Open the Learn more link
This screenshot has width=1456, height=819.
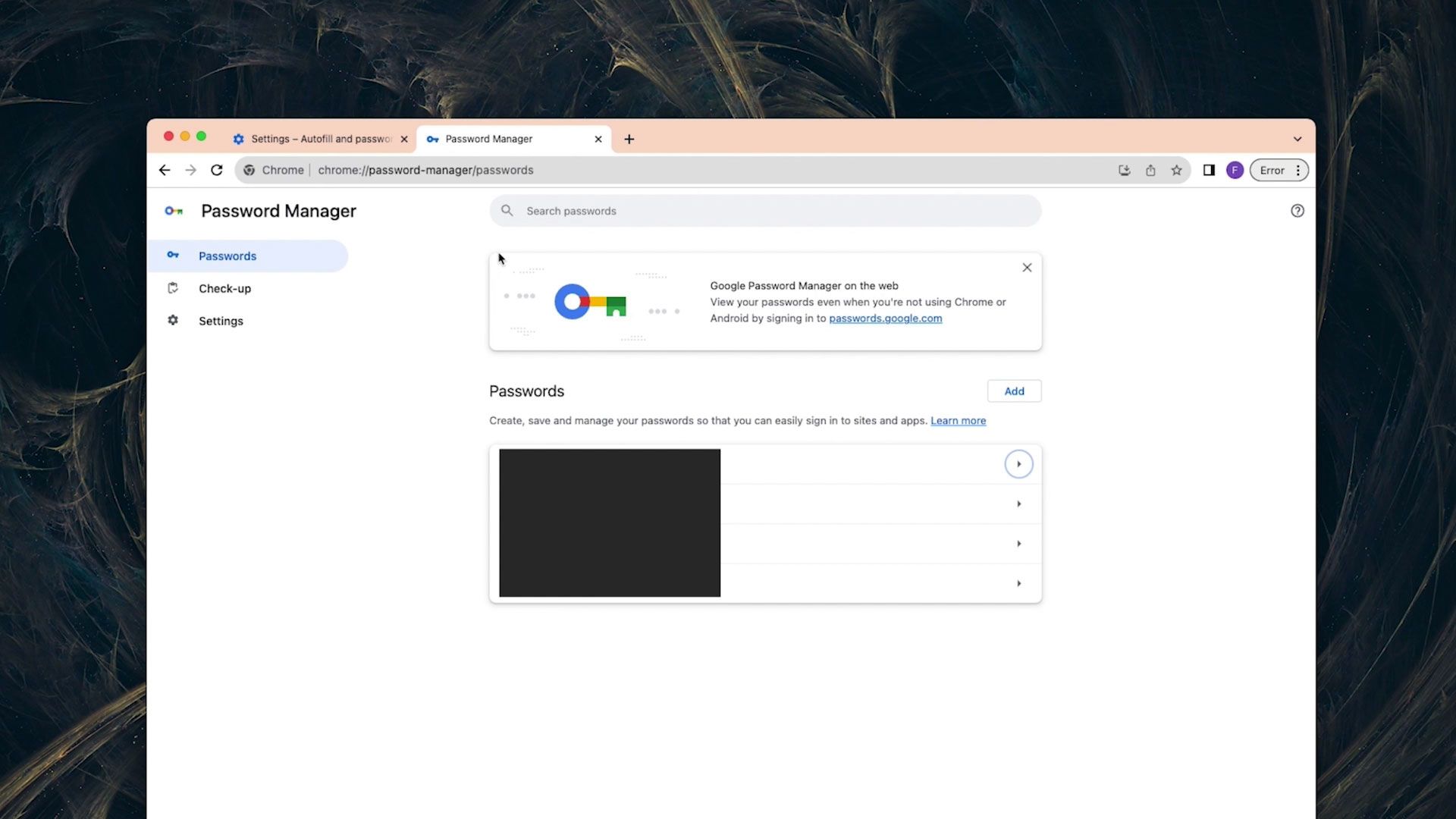tap(958, 421)
